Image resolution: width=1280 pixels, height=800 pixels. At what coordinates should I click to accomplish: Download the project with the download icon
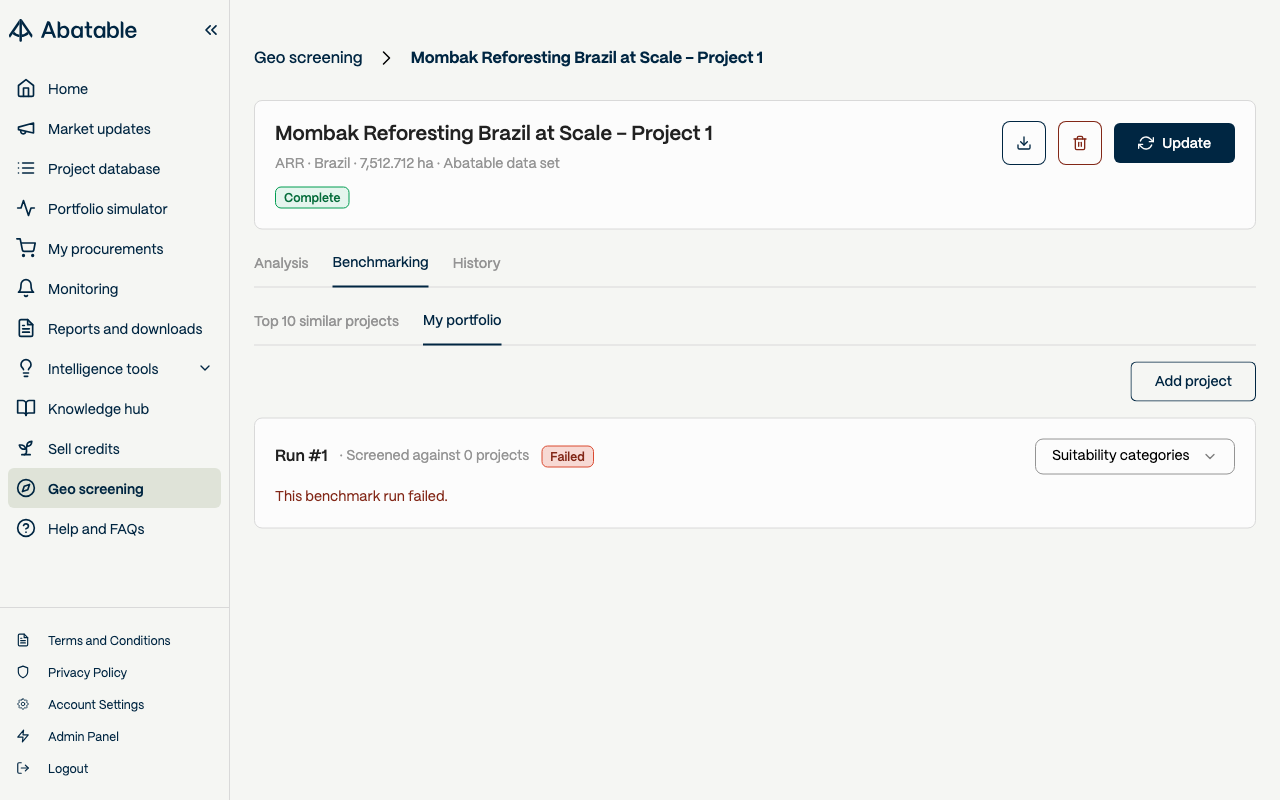1024,143
